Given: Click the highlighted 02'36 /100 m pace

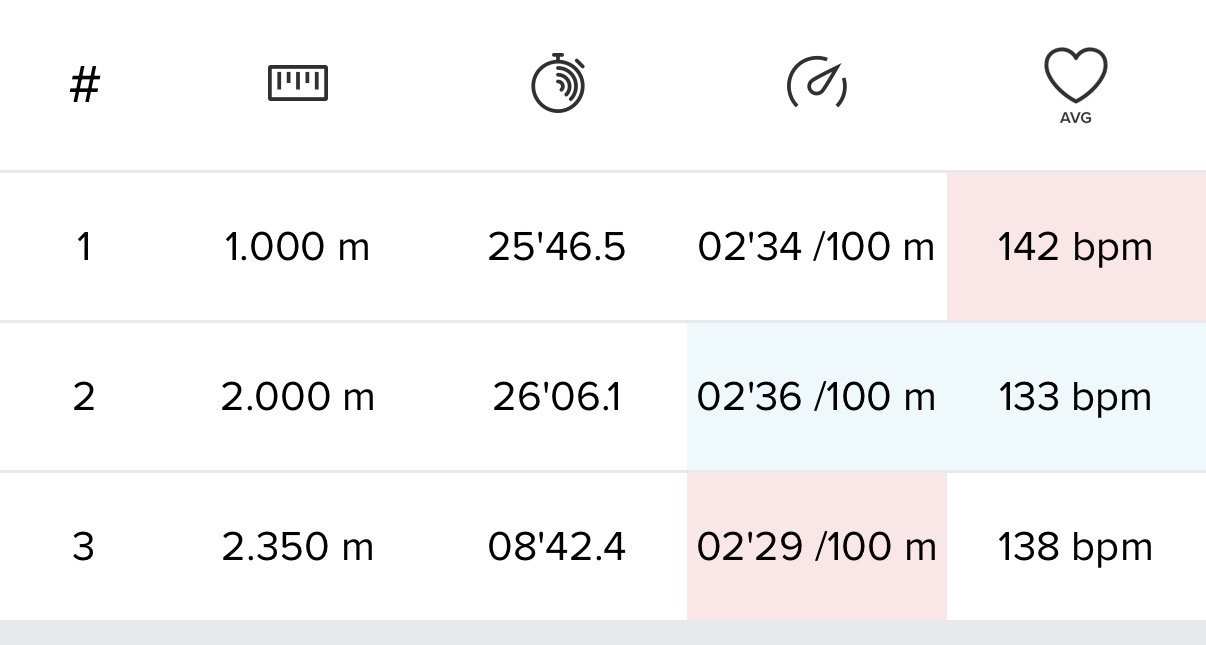Looking at the screenshot, I should click(816, 397).
